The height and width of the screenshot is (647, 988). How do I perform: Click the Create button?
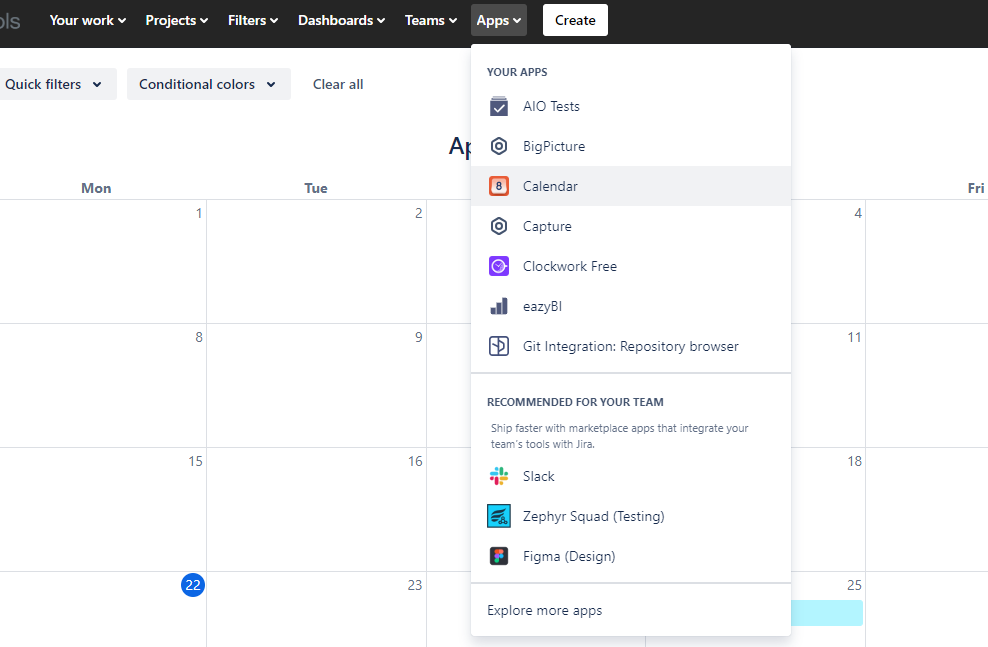pos(575,20)
